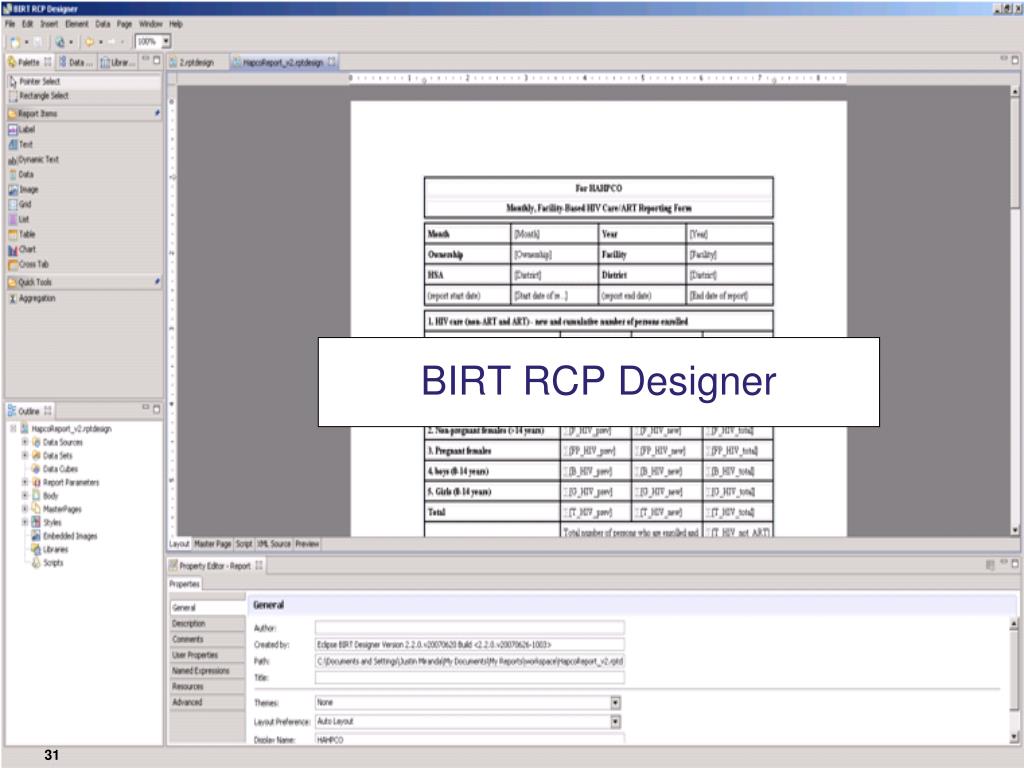Open the Data explorer panel tab
Viewport: 1024px width, 768px height.
[x=76, y=62]
